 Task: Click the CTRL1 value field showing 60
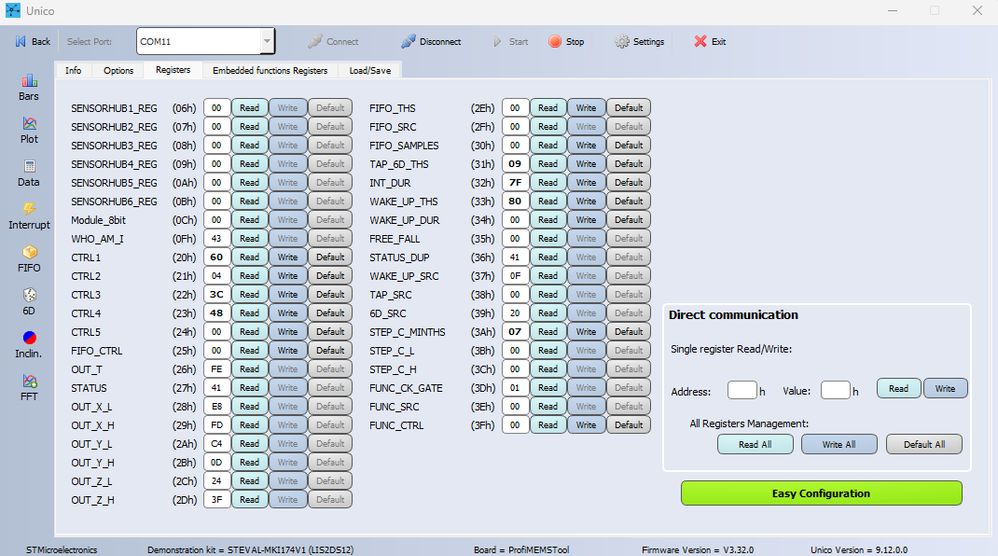(x=216, y=257)
